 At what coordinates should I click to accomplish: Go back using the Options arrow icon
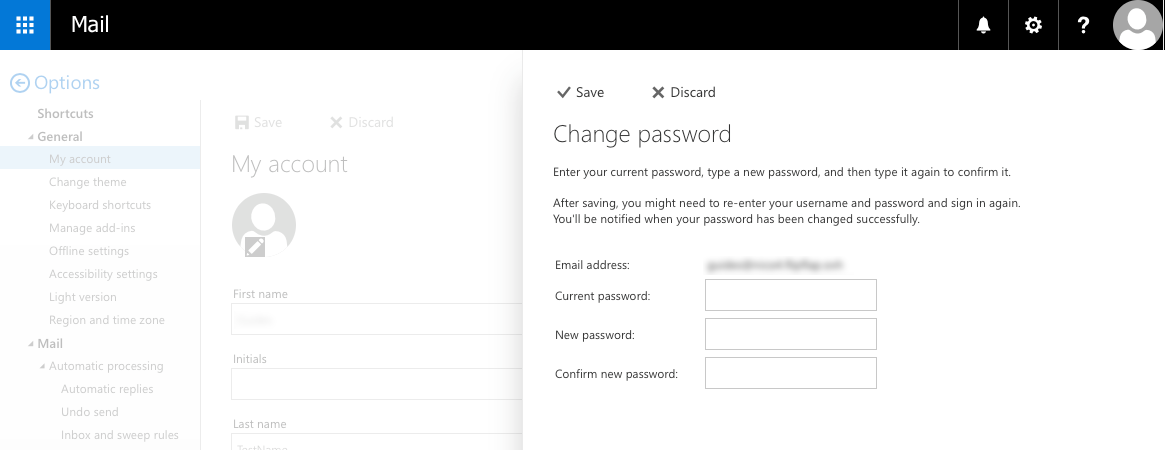point(19,84)
